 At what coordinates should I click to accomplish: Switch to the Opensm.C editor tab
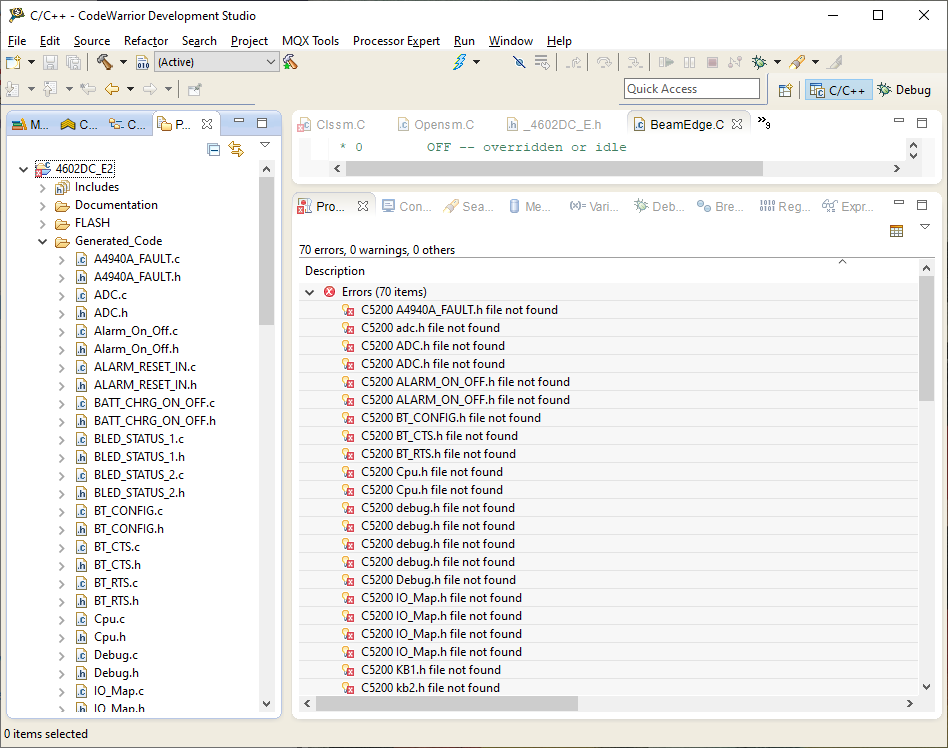[x=436, y=125]
